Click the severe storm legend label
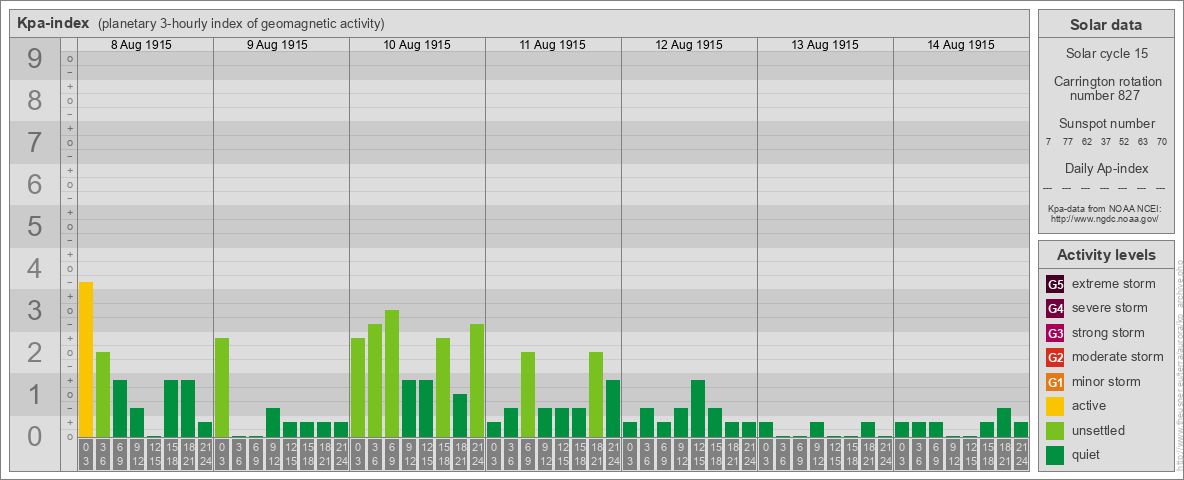 pyautogui.click(x=1110, y=308)
